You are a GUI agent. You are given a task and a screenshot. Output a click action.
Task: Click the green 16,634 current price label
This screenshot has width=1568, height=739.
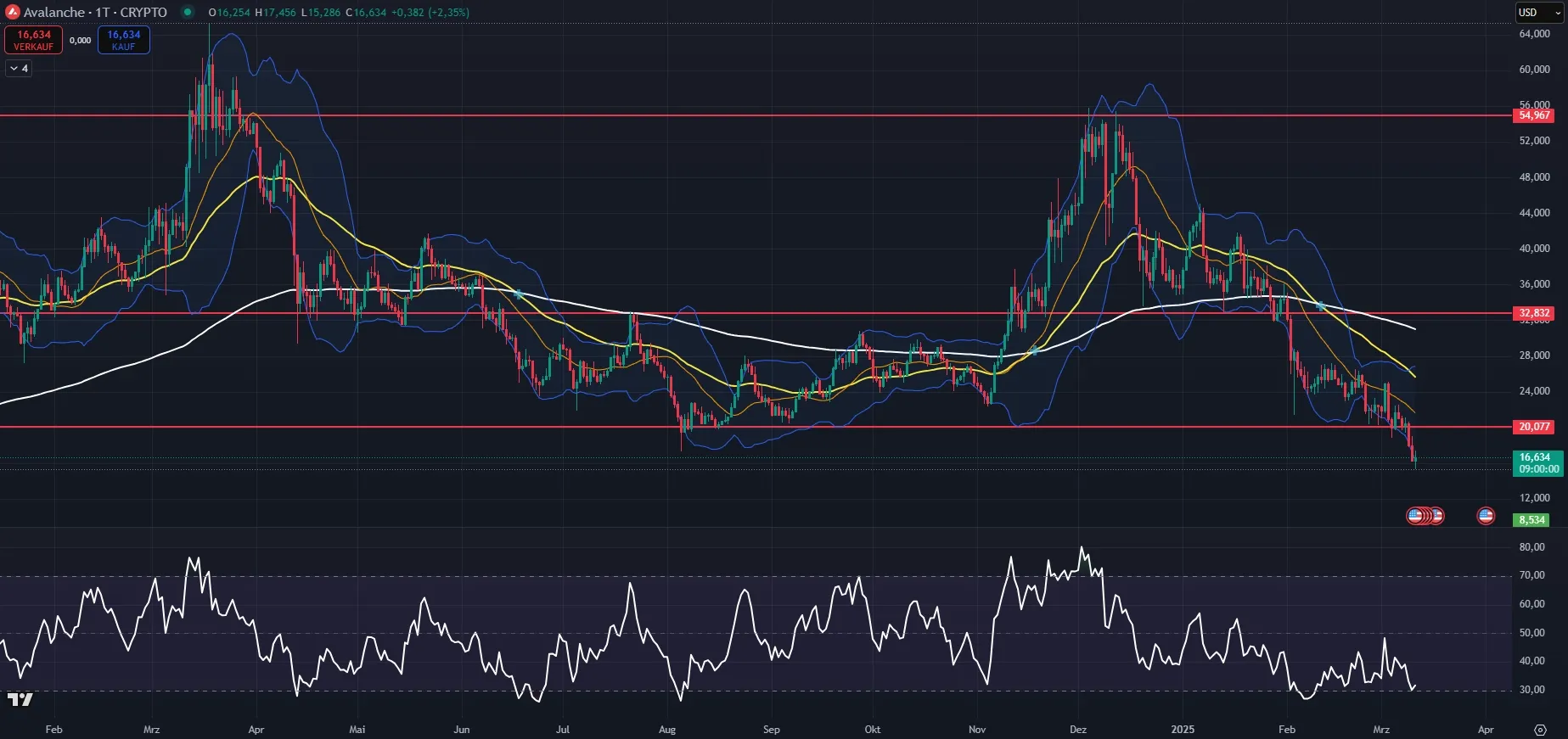tap(1538, 463)
